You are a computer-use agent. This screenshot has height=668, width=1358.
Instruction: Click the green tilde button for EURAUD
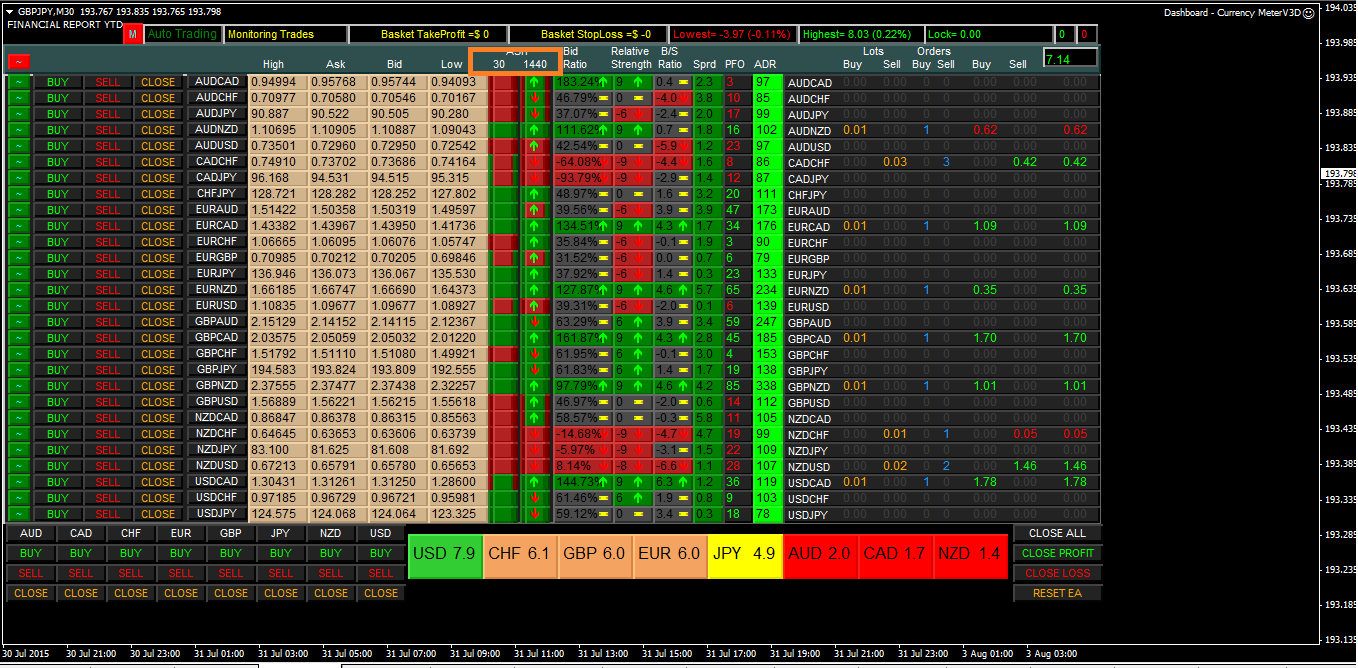point(19,210)
